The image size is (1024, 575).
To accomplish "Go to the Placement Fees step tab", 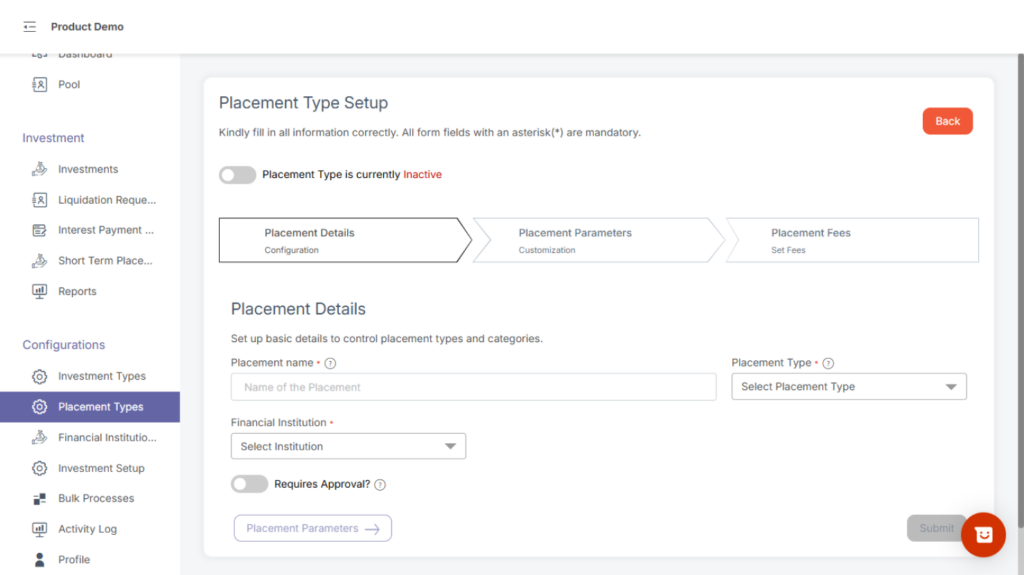I will tap(850, 241).
